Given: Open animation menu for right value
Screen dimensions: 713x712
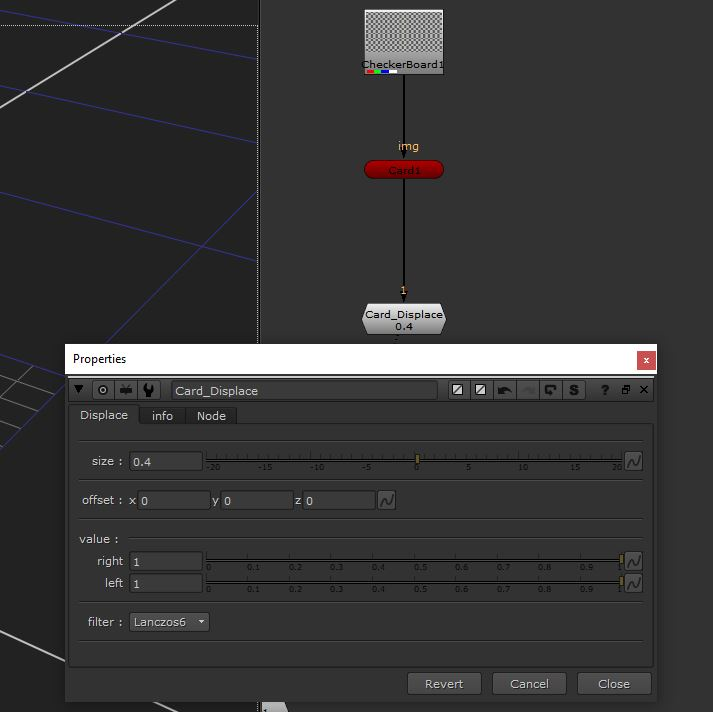Looking at the screenshot, I should pyautogui.click(x=633, y=561).
